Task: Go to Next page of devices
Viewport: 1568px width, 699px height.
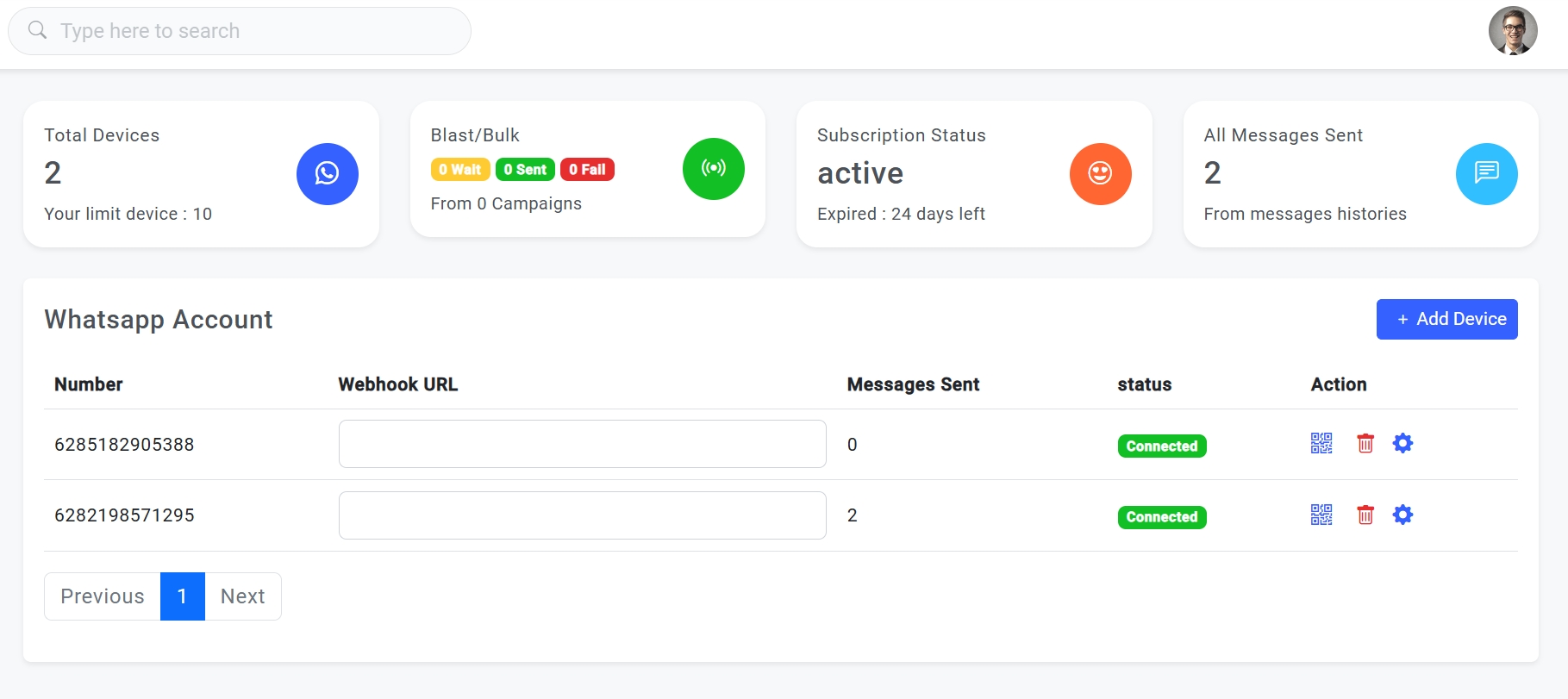Action: pyautogui.click(x=242, y=596)
